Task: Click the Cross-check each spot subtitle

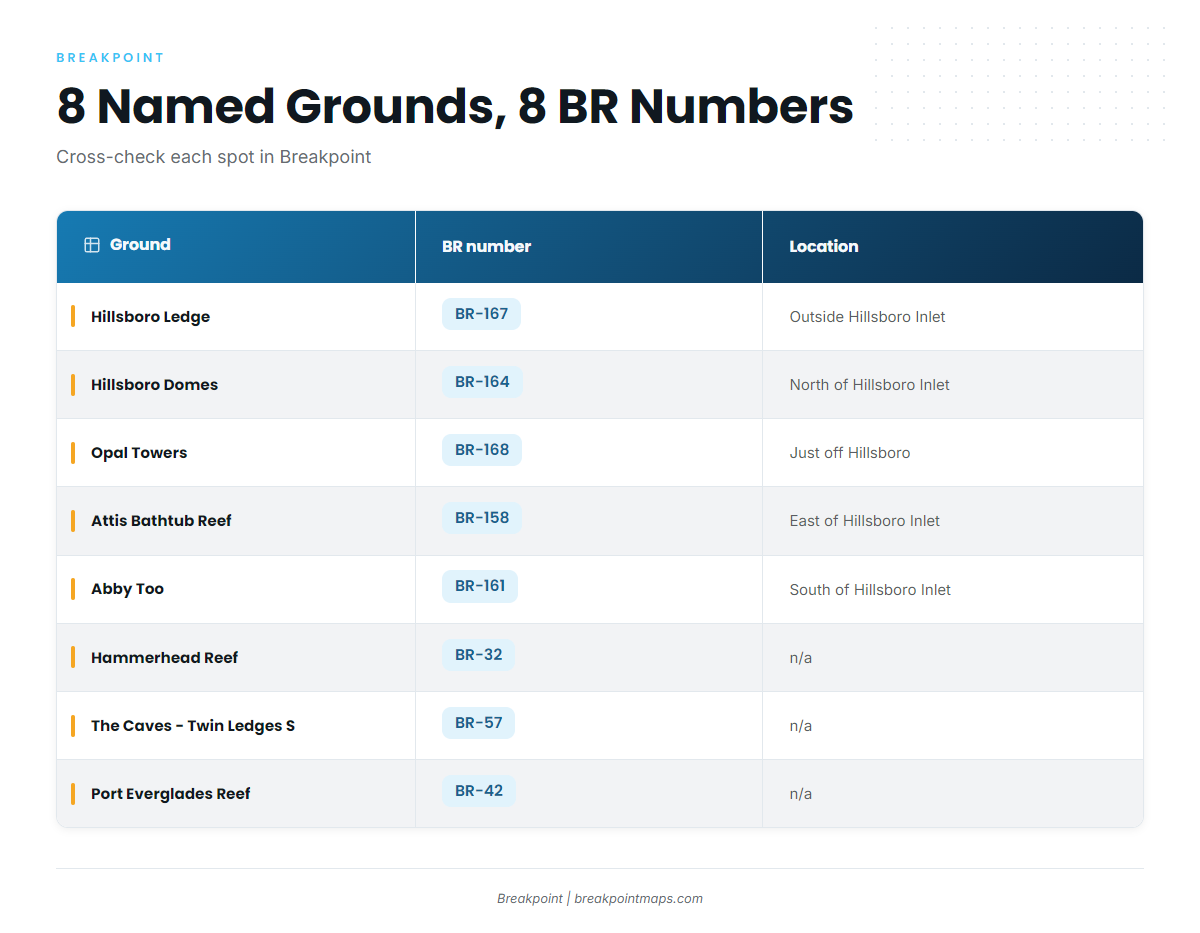Action: pos(214,157)
